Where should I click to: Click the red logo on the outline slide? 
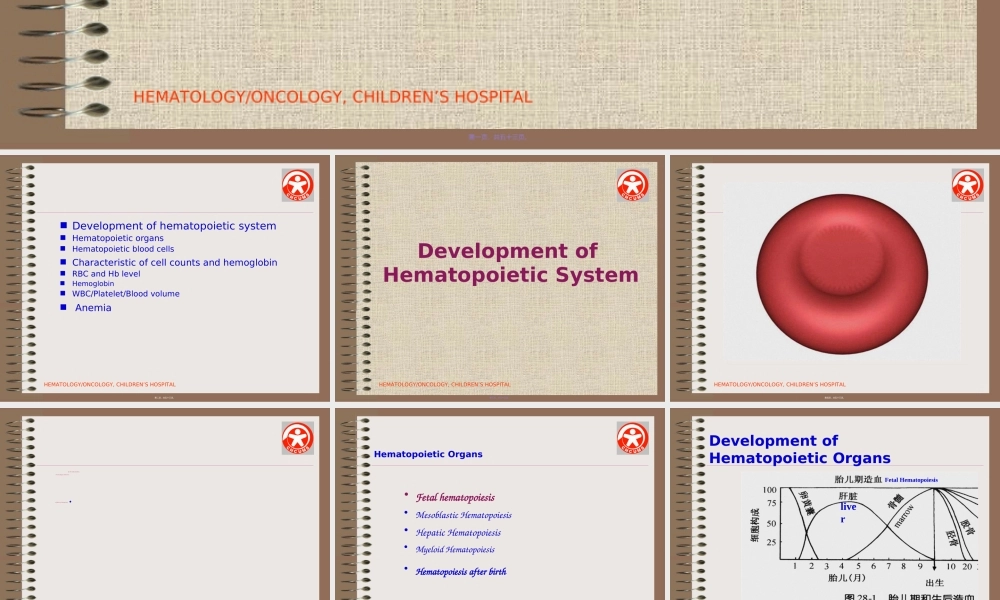(x=297, y=185)
